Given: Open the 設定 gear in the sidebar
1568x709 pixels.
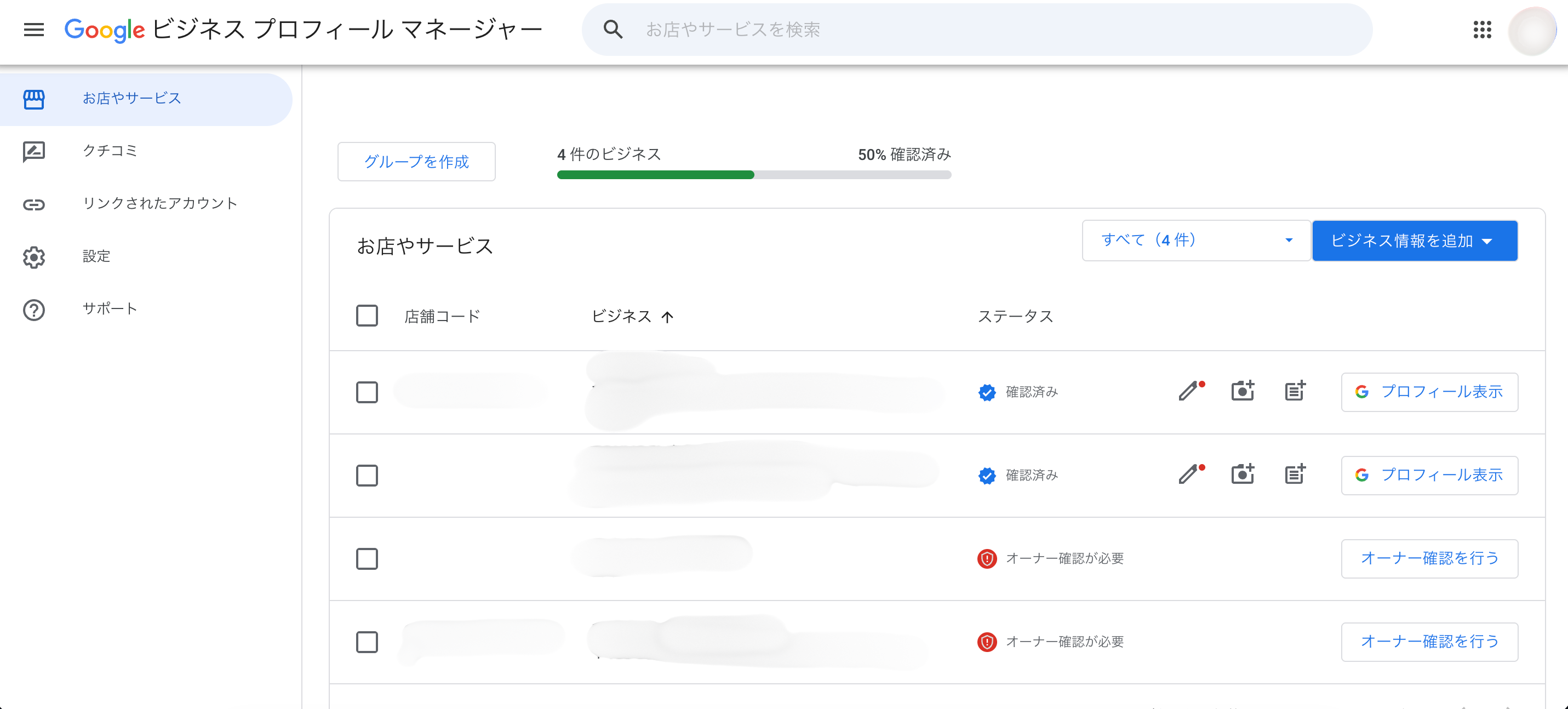Looking at the screenshot, I should click(33, 257).
